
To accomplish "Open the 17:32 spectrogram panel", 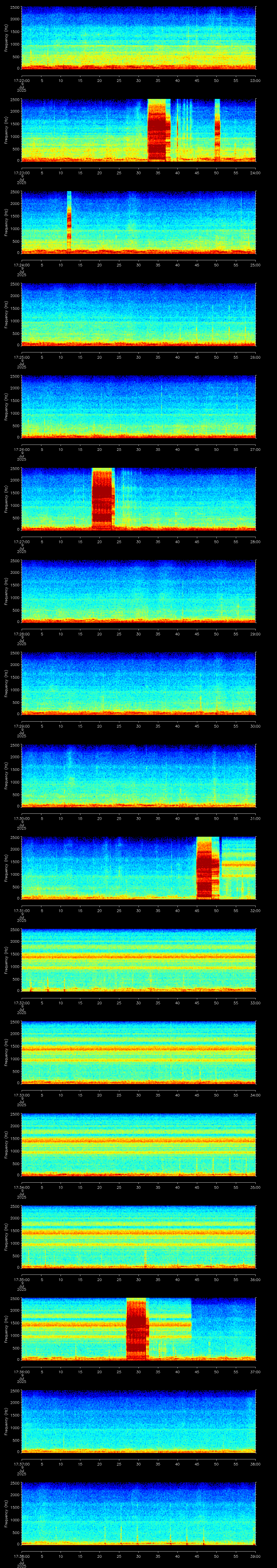I will click(x=138, y=960).
